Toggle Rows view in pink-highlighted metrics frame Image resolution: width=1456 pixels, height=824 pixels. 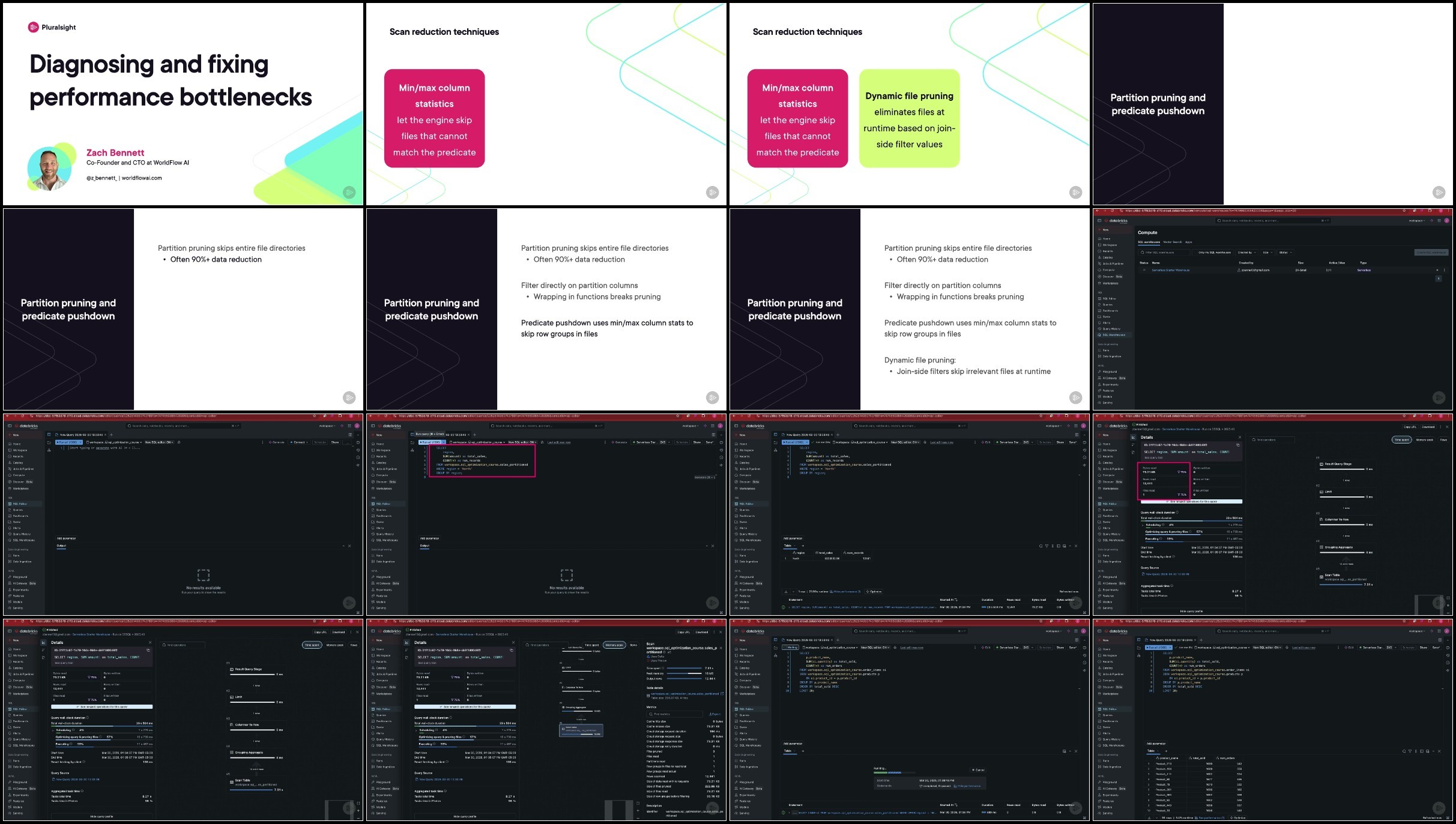point(1443,440)
